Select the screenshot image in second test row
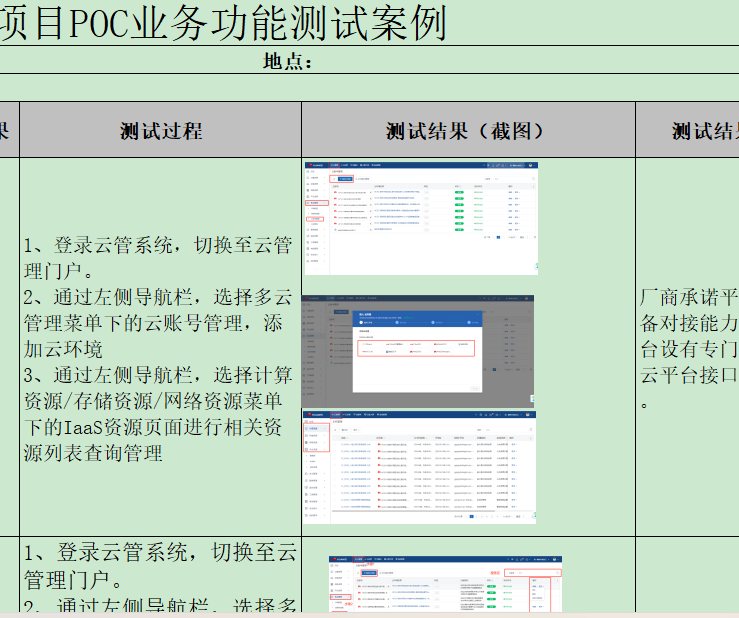The image size is (739, 618). click(x=445, y=585)
